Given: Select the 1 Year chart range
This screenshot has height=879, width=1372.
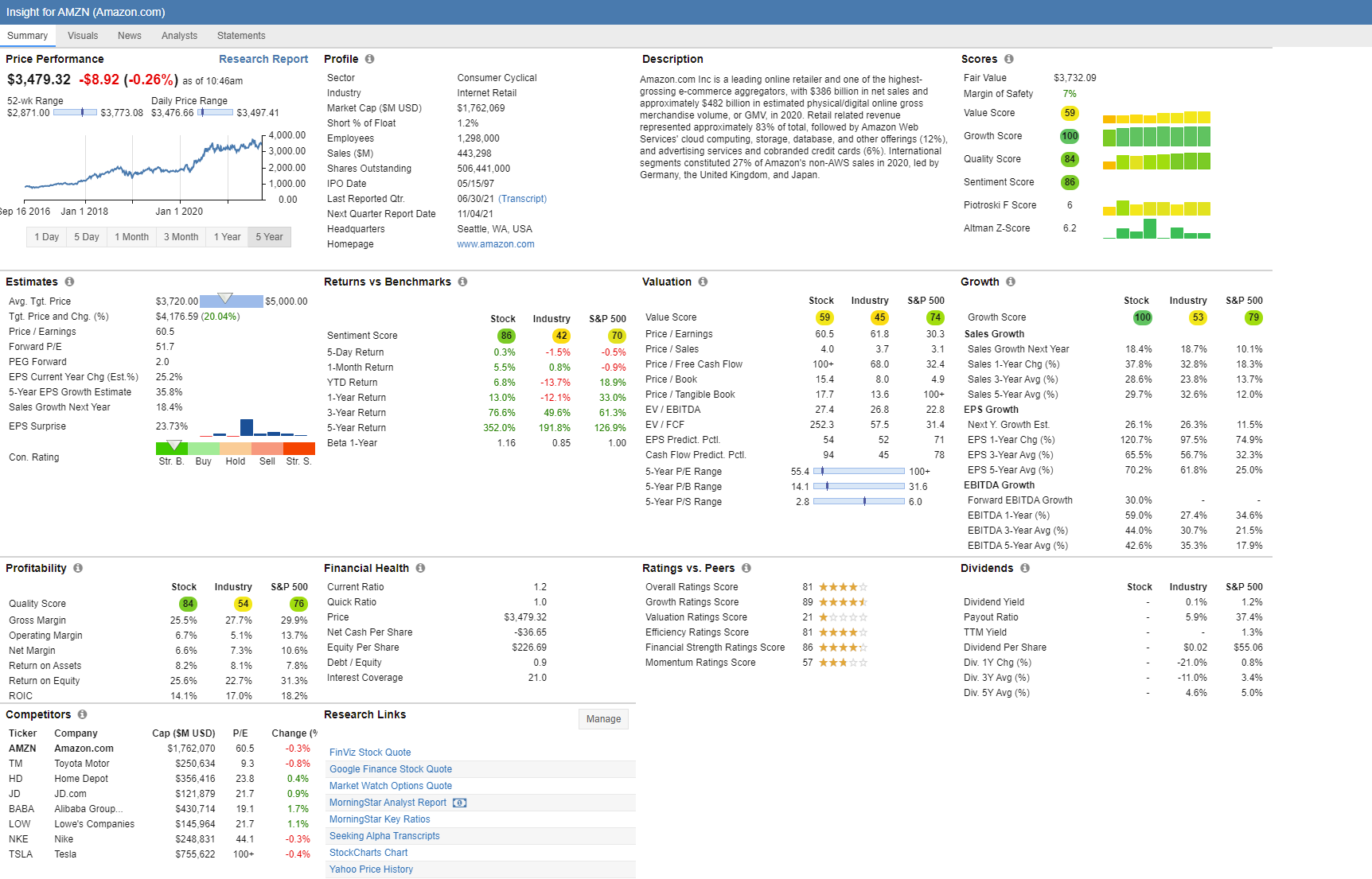Looking at the screenshot, I should (227, 237).
